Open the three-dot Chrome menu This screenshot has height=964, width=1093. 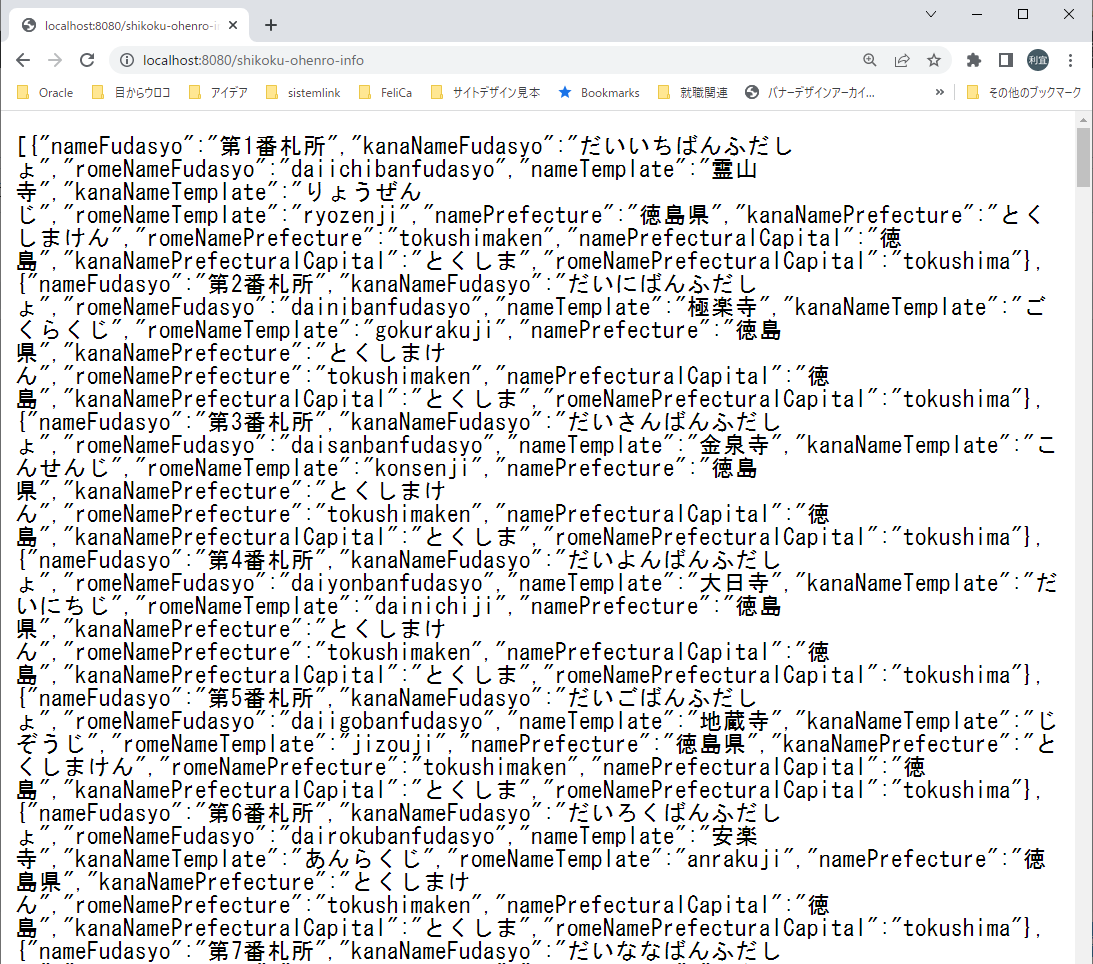point(1071,60)
